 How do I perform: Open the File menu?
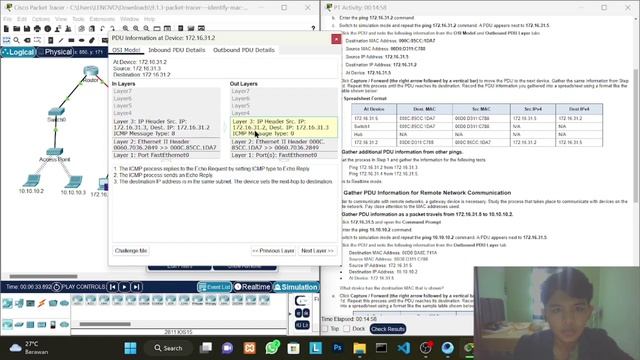[7, 19]
